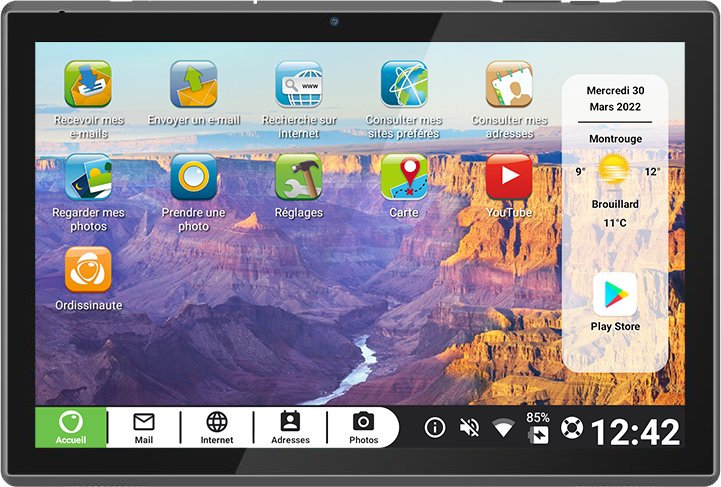Toggle the muted sound icon

click(469, 428)
